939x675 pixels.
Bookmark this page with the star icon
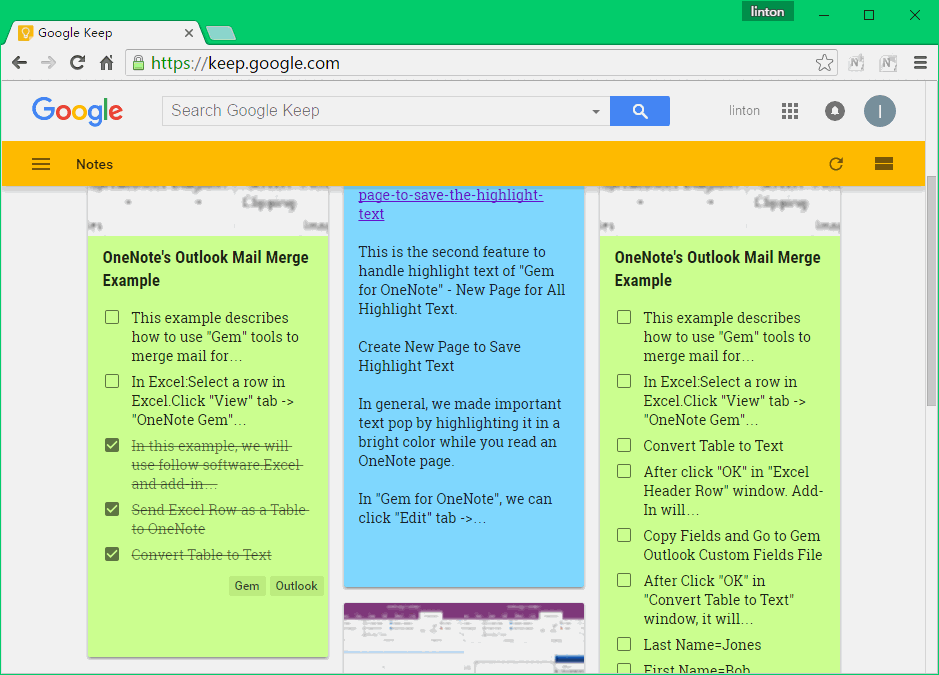824,63
